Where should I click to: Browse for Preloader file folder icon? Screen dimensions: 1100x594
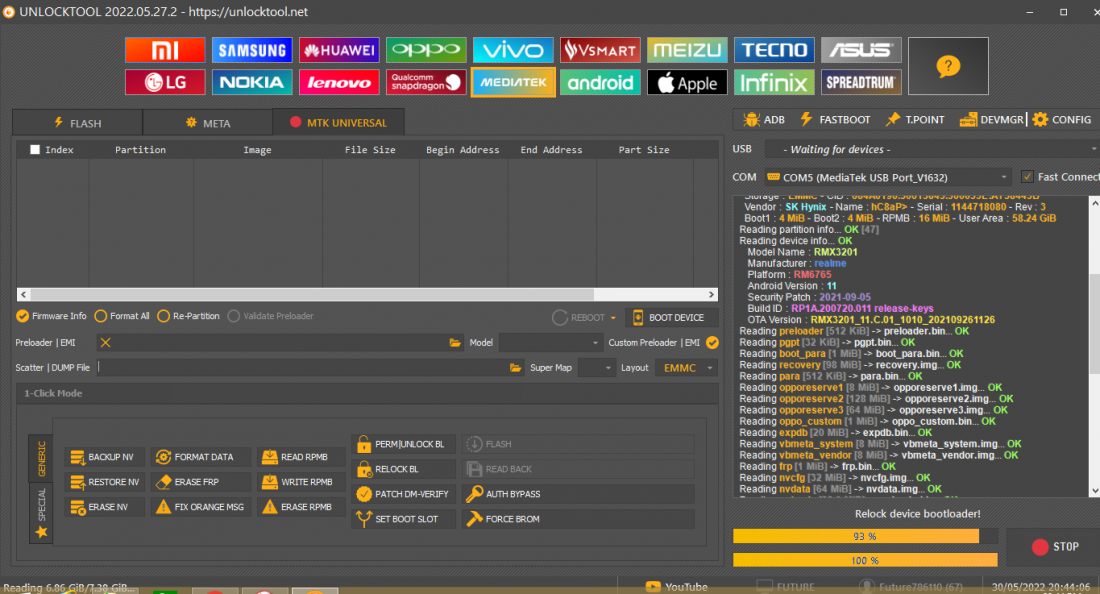pos(455,343)
